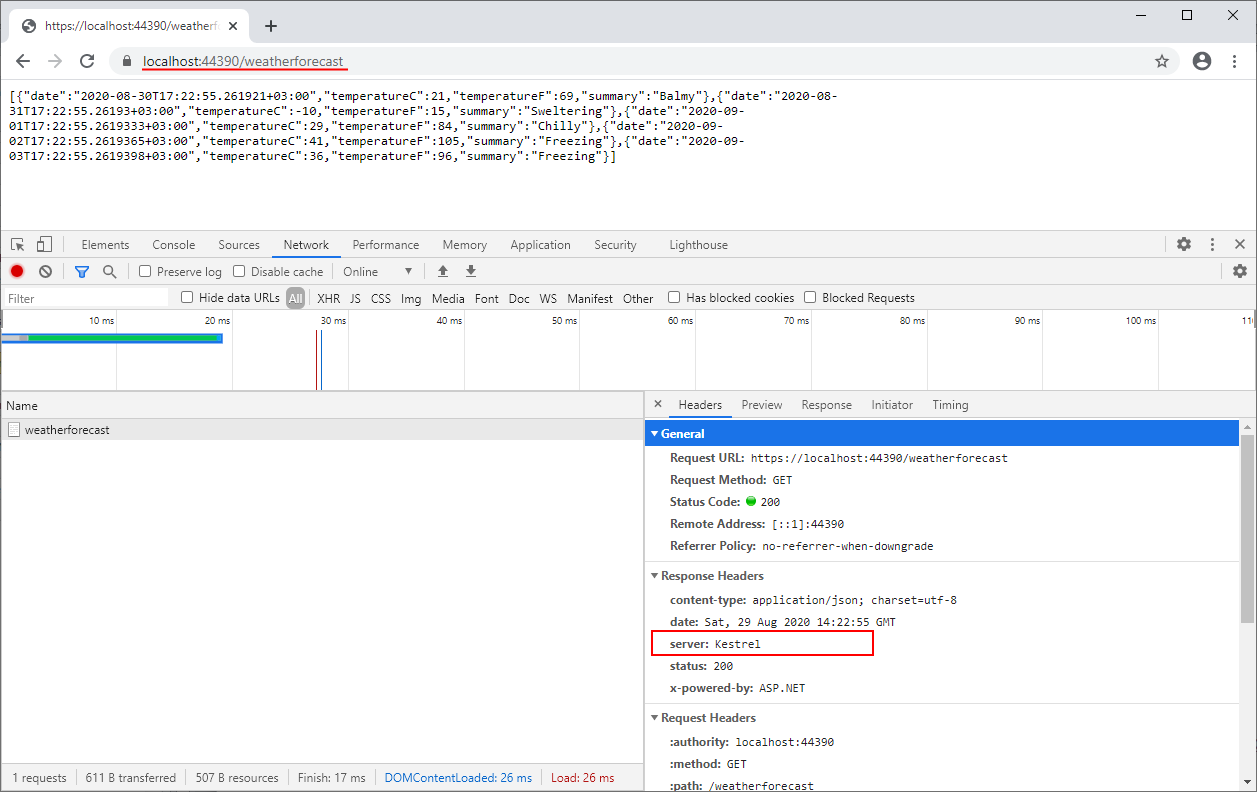Click the address bar URL
Image resolution: width=1257 pixels, height=792 pixels.
coord(243,62)
